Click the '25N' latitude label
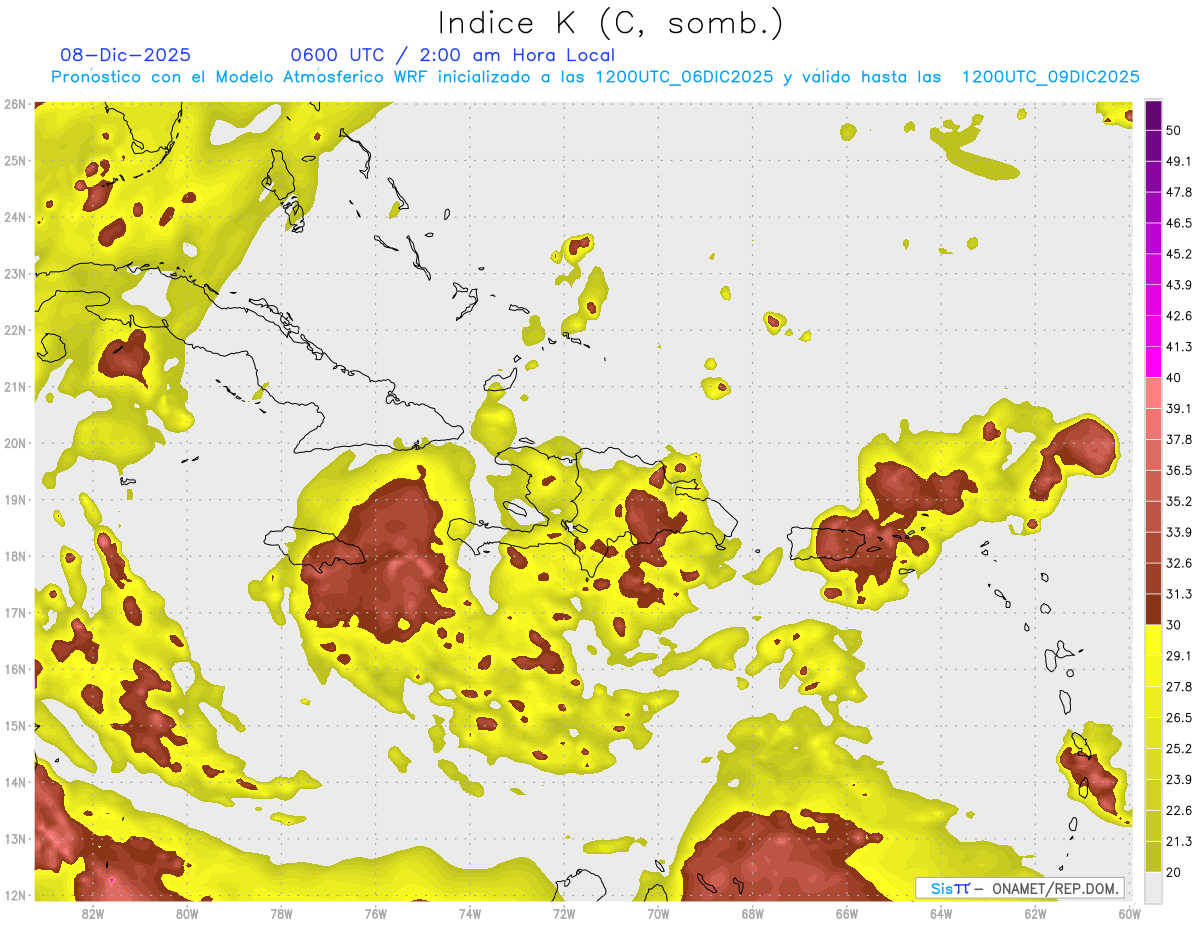1200x927 pixels. click(x=14, y=161)
